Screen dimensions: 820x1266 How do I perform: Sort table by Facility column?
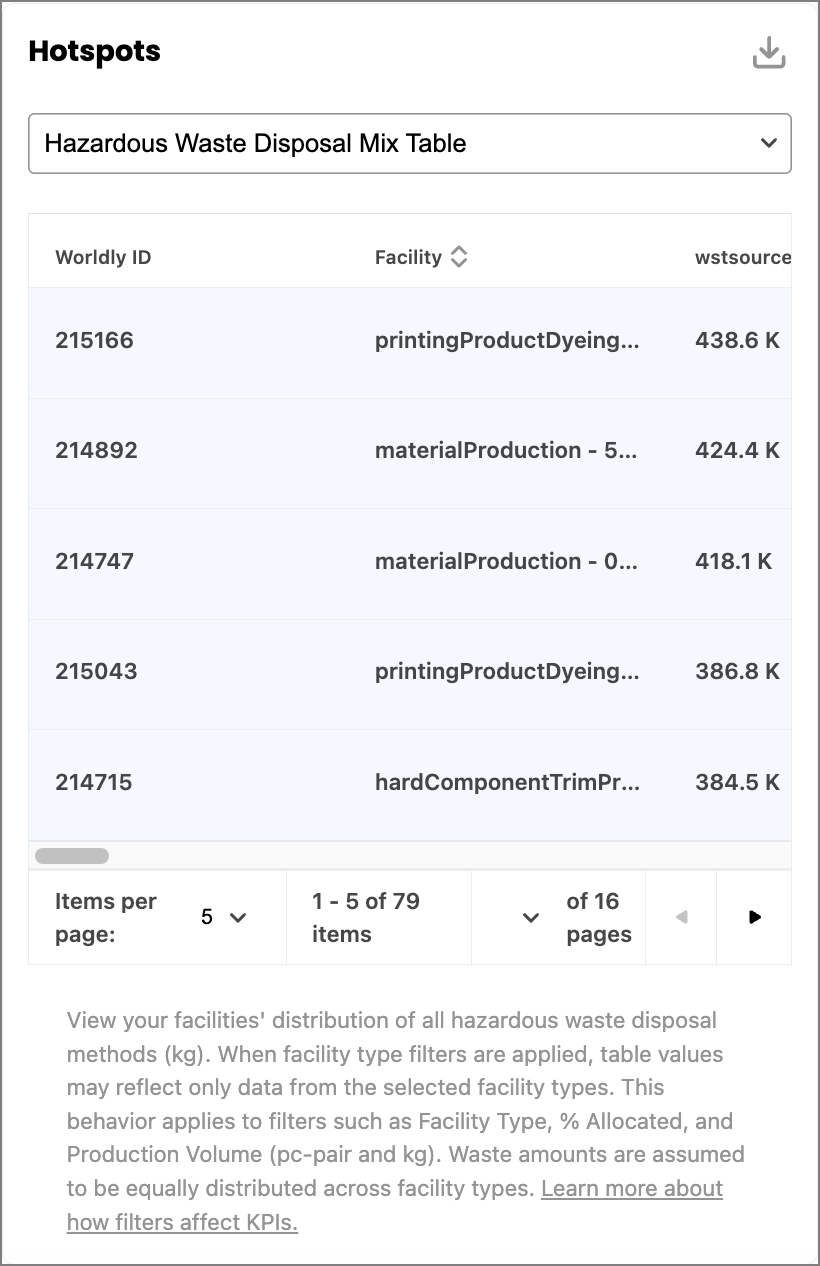point(458,257)
